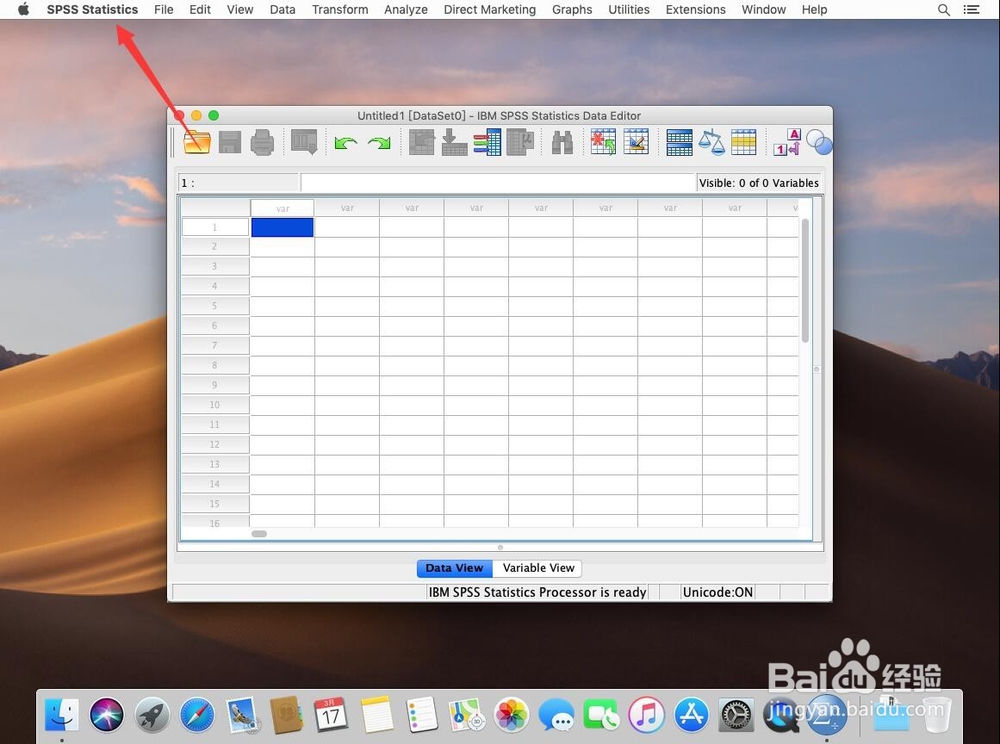Click the first var column header

coord(282,208)
